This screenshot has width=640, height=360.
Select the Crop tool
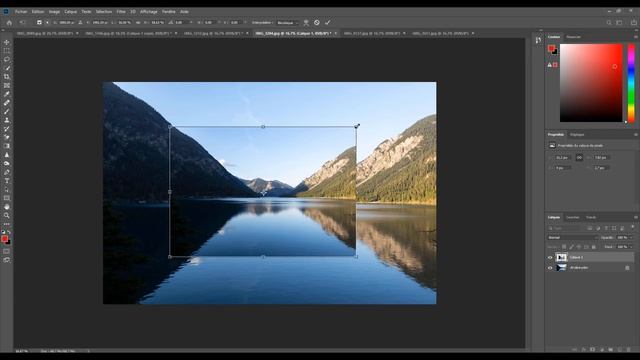point(7,77)
